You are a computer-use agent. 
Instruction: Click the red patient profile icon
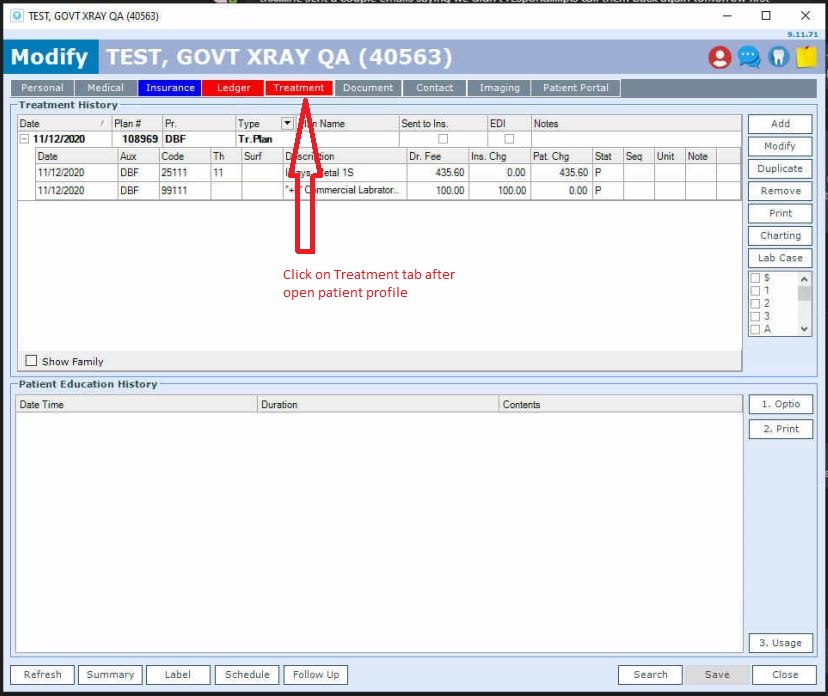719,57
